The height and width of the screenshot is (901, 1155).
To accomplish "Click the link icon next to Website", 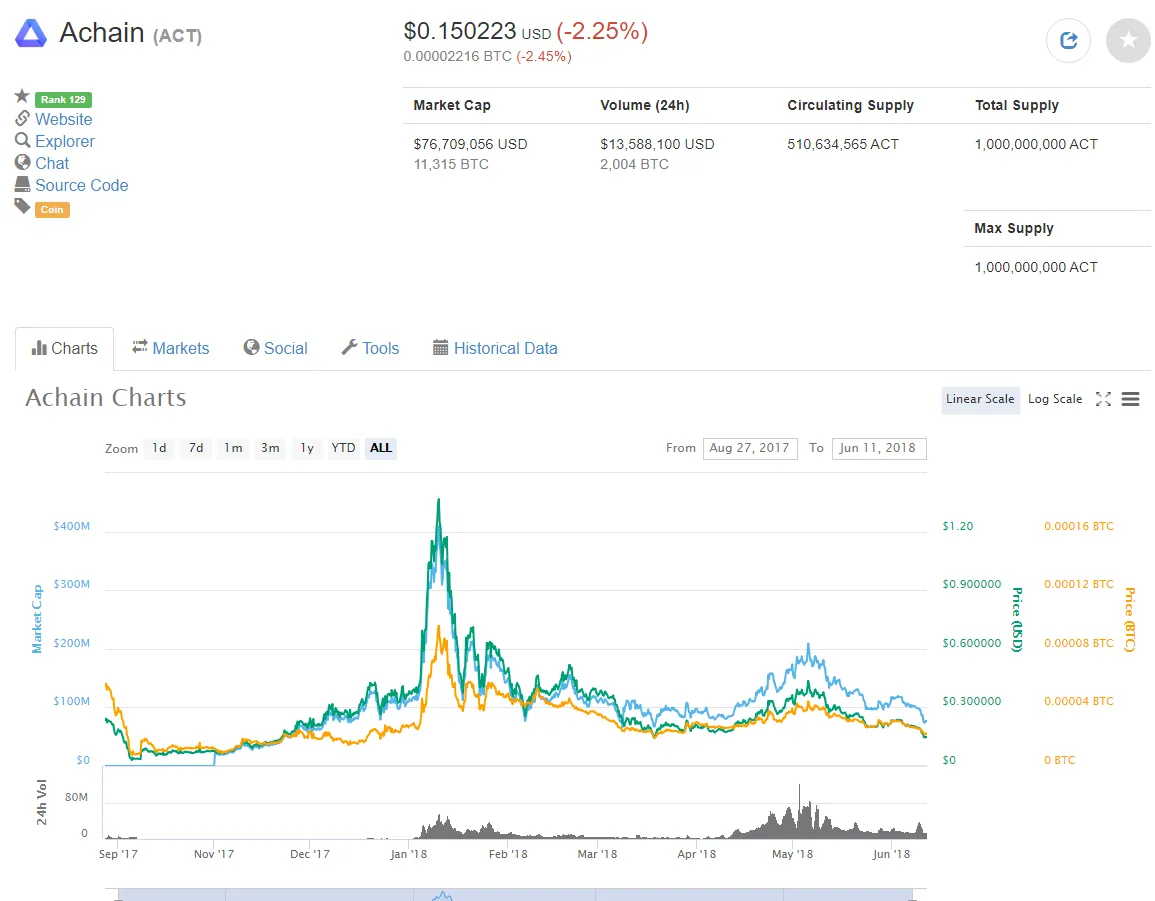I will pyautogui.click(x=23, y=118).
